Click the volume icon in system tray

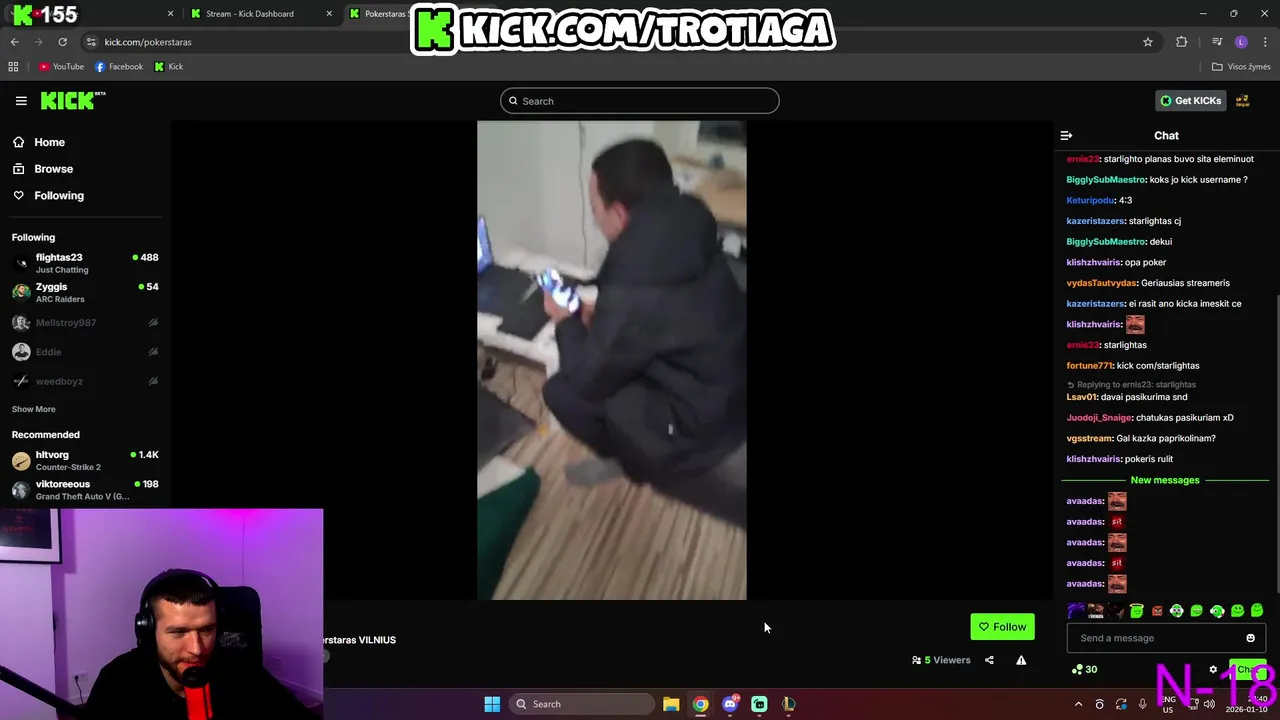[x=1209, y=704]
